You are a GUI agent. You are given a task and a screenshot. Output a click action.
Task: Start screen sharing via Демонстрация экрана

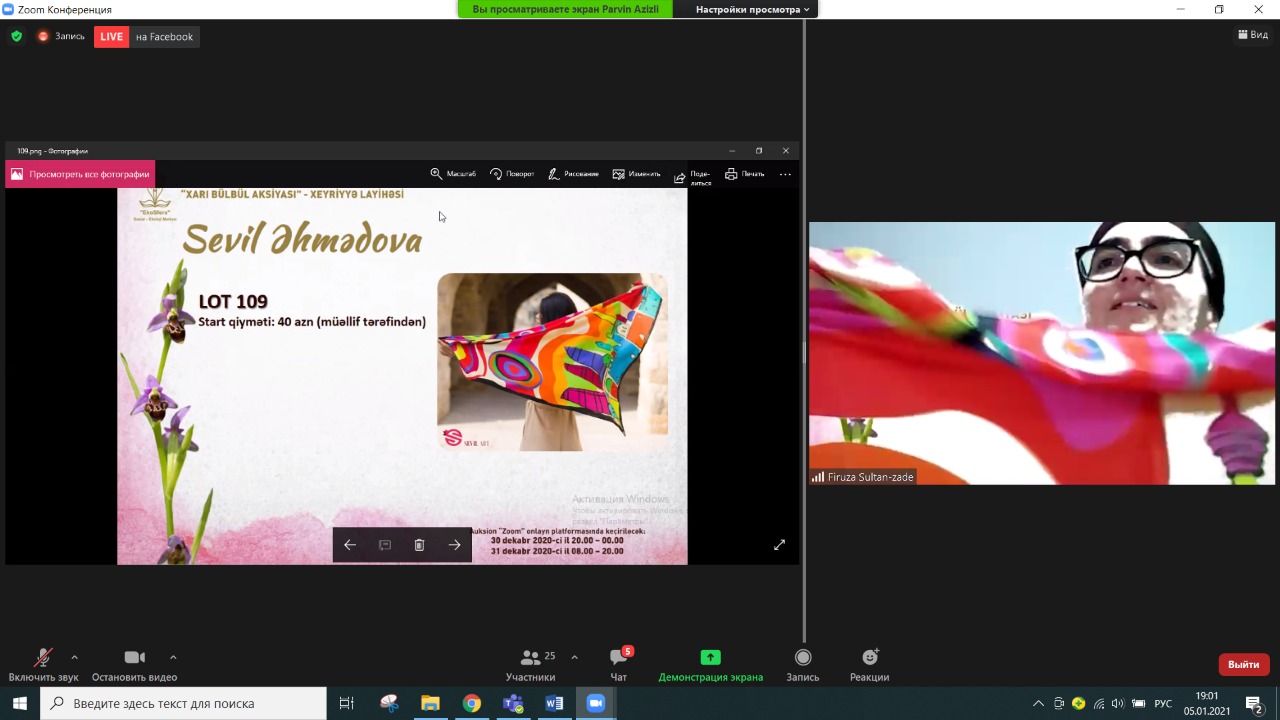point(710,665)
